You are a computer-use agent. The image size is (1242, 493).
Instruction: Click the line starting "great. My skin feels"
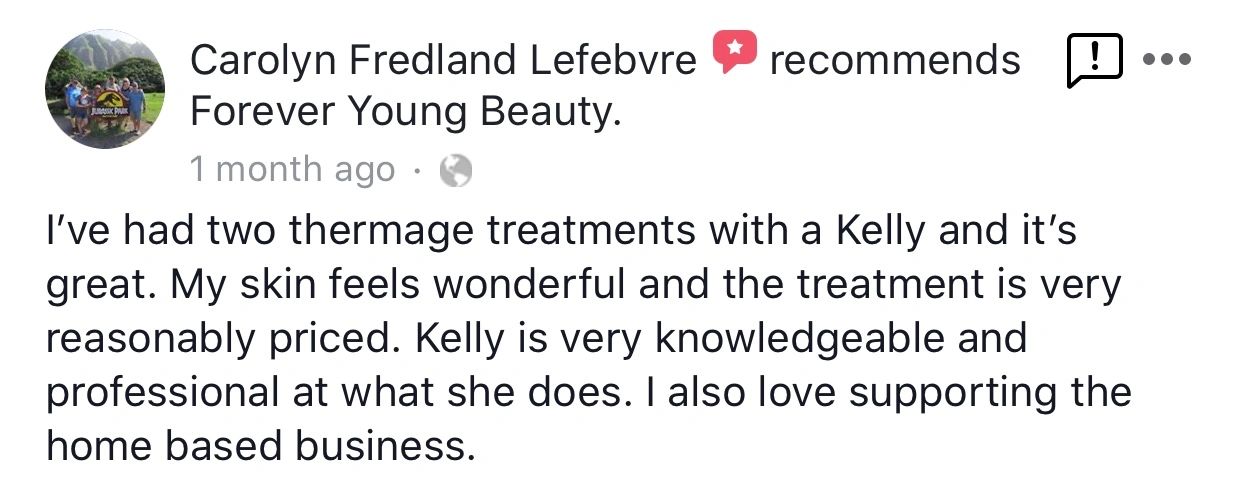584,286
